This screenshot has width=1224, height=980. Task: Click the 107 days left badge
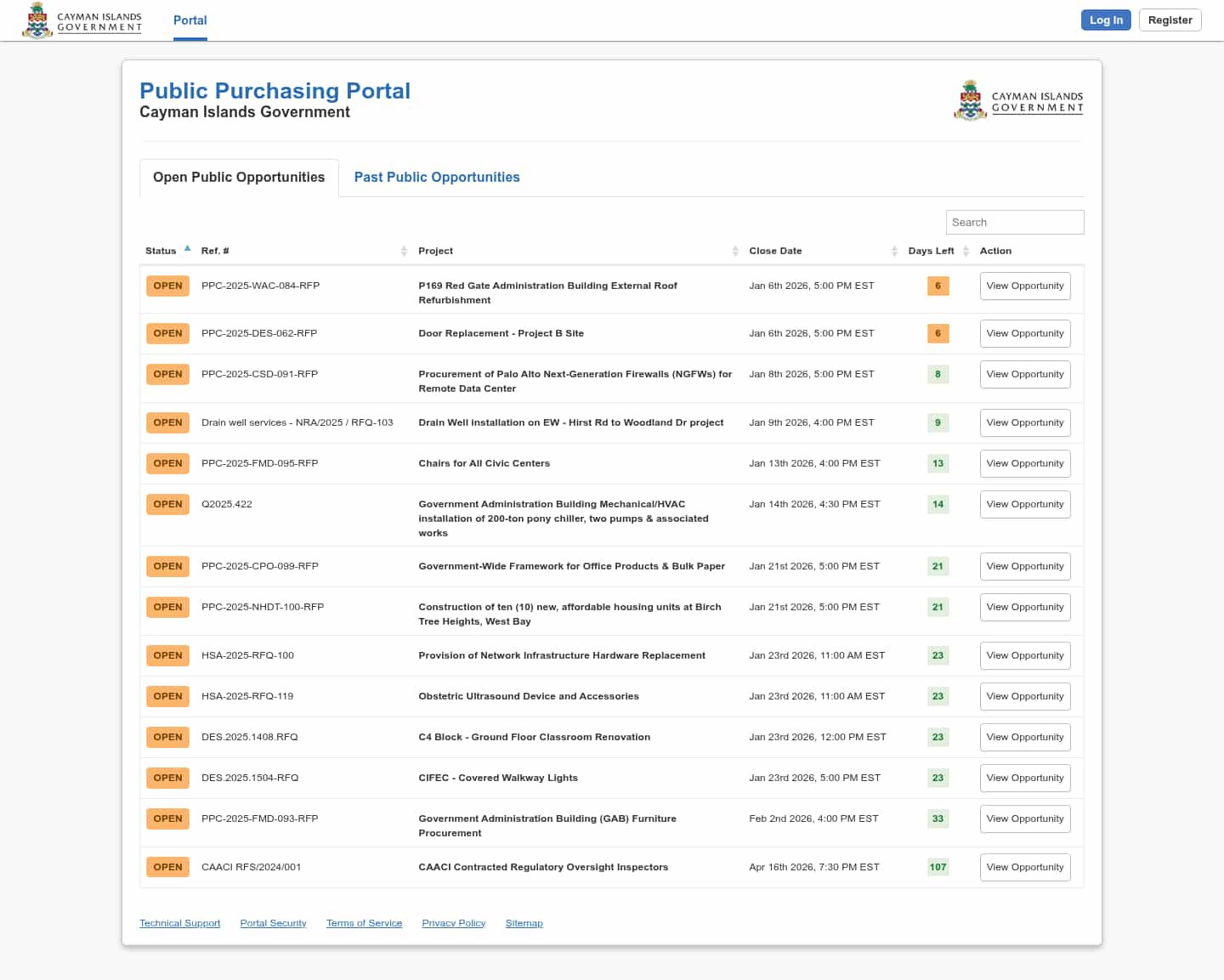pos(938,867)
